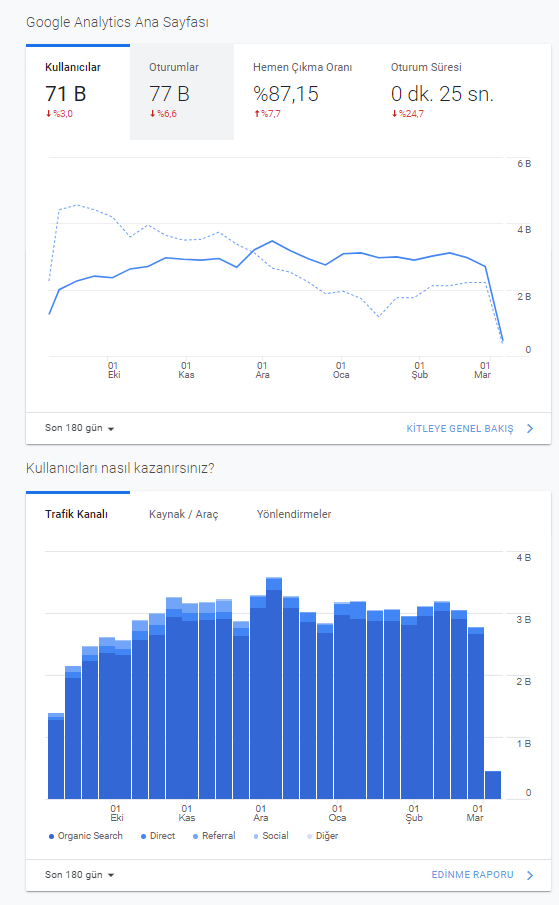
Task: Click the tallest bar near 01 Ara
Action: [x=274, y=688]
